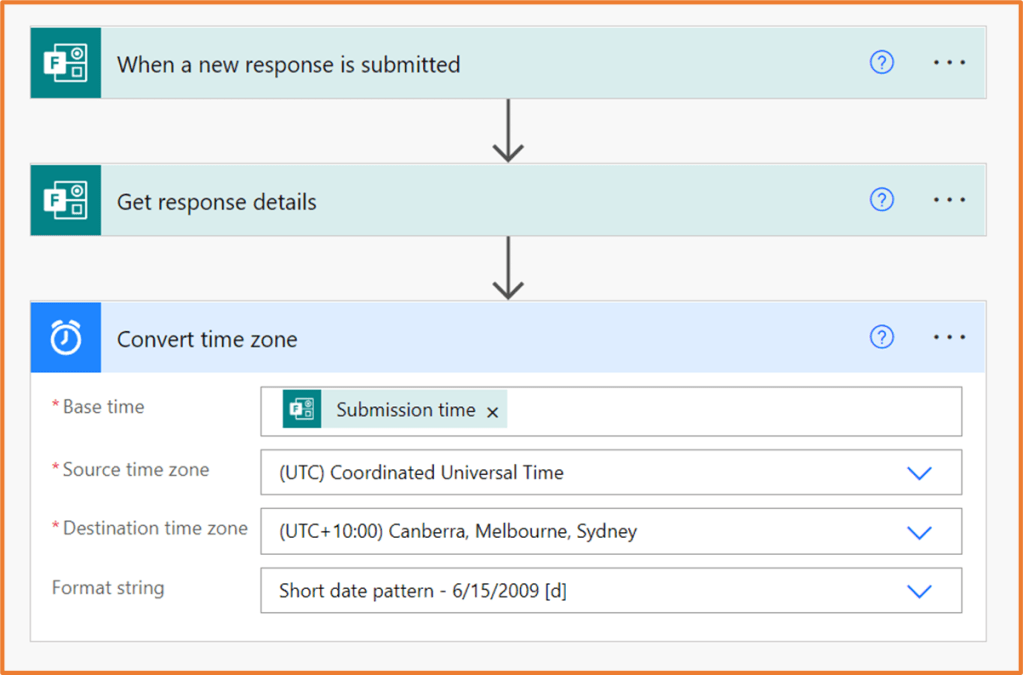Expand the Source time zone dropdown
The image size is (1023, 675).
tap(918, 473)
